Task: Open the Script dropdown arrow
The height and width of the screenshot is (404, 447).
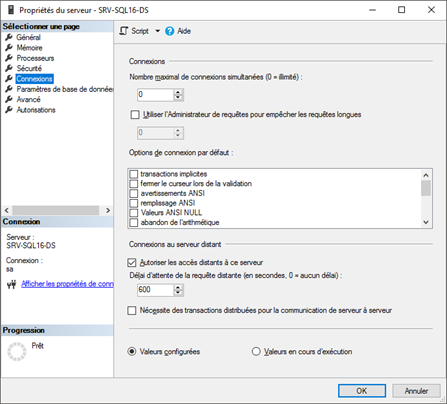Action: tap(157, 31)
